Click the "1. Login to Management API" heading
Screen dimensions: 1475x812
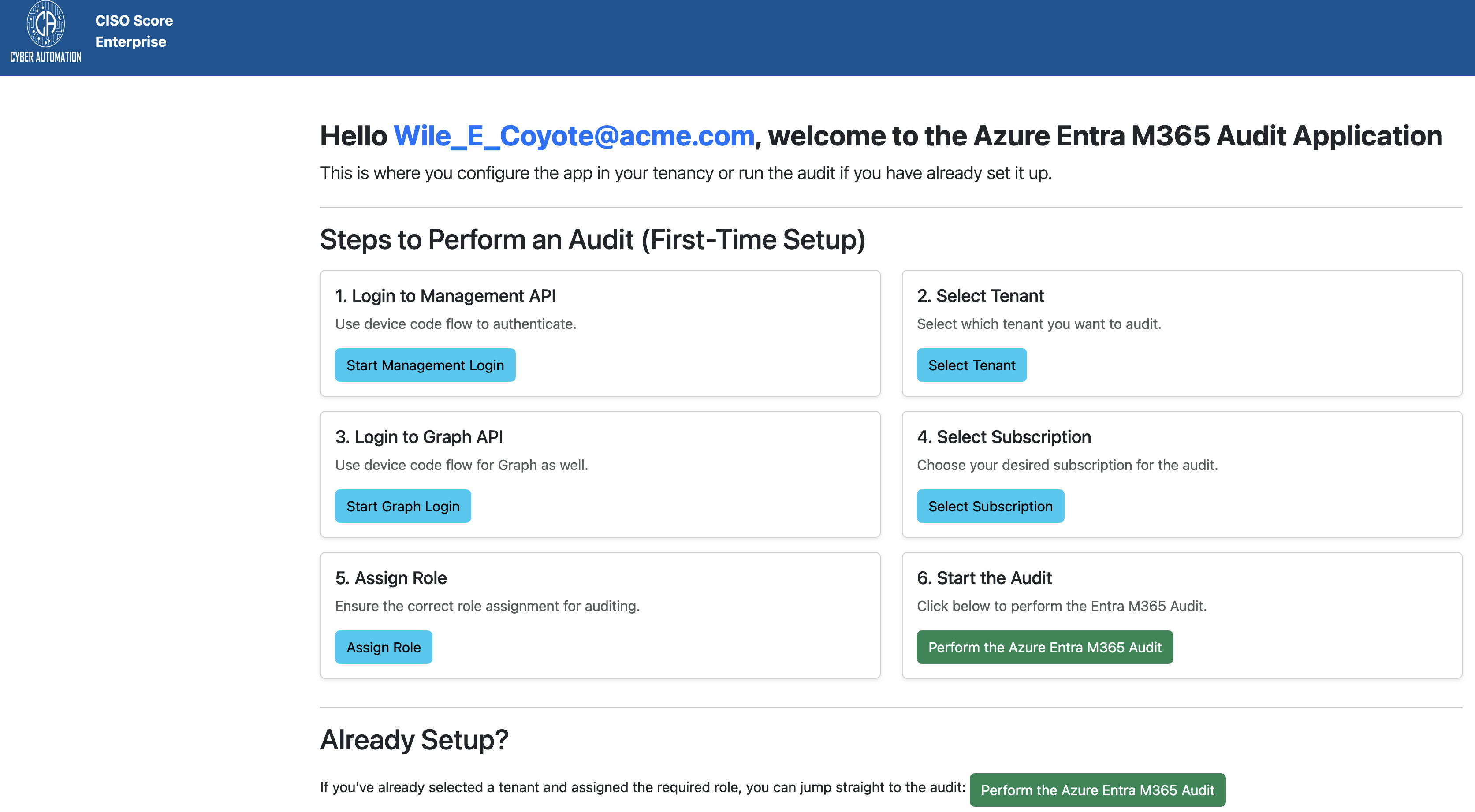445,295
